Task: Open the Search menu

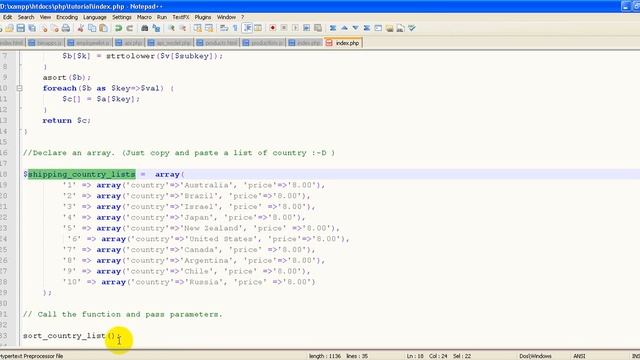Action: point(26,17)
